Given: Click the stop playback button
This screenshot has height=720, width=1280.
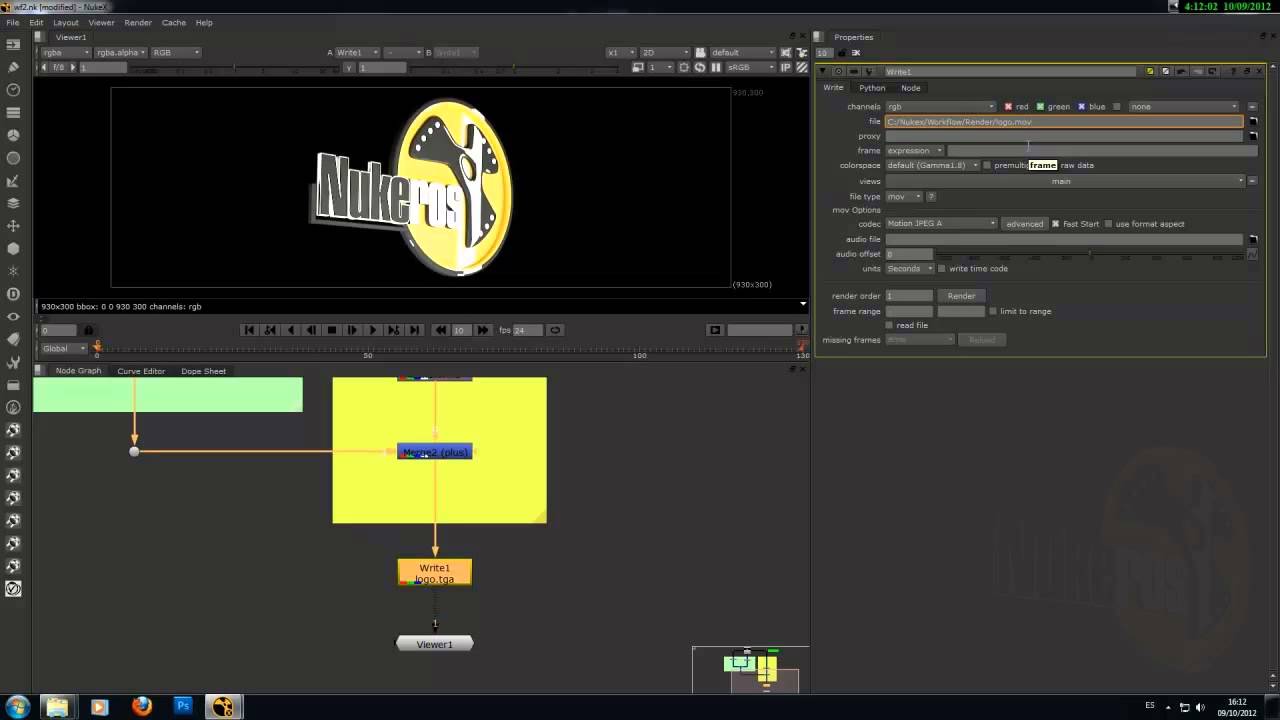Looking at the screenshot, I should (332, 330).
